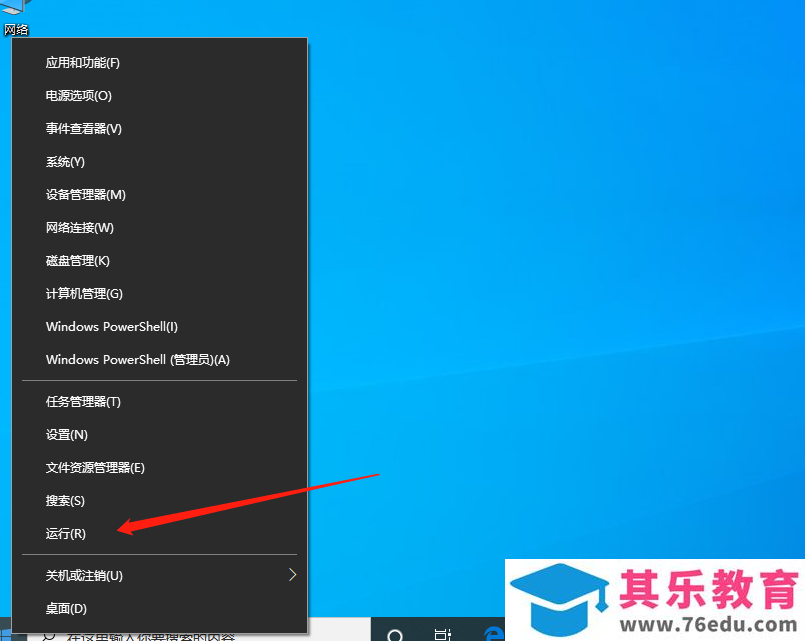
Task: Go to 设置(N)
Action: [160, 435]
